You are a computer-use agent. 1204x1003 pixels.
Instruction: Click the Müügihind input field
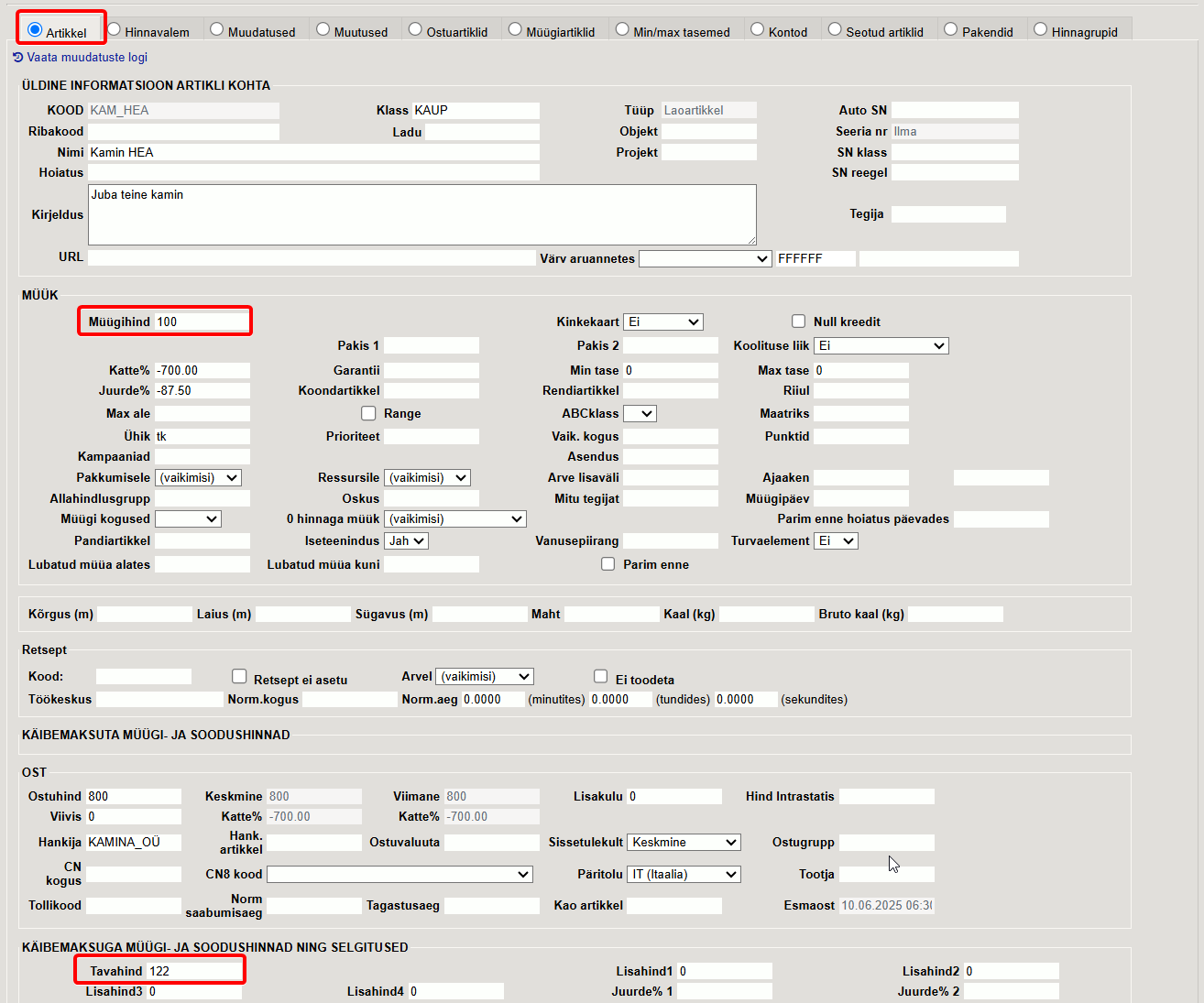pyautogui.click(x=202, y=322)
